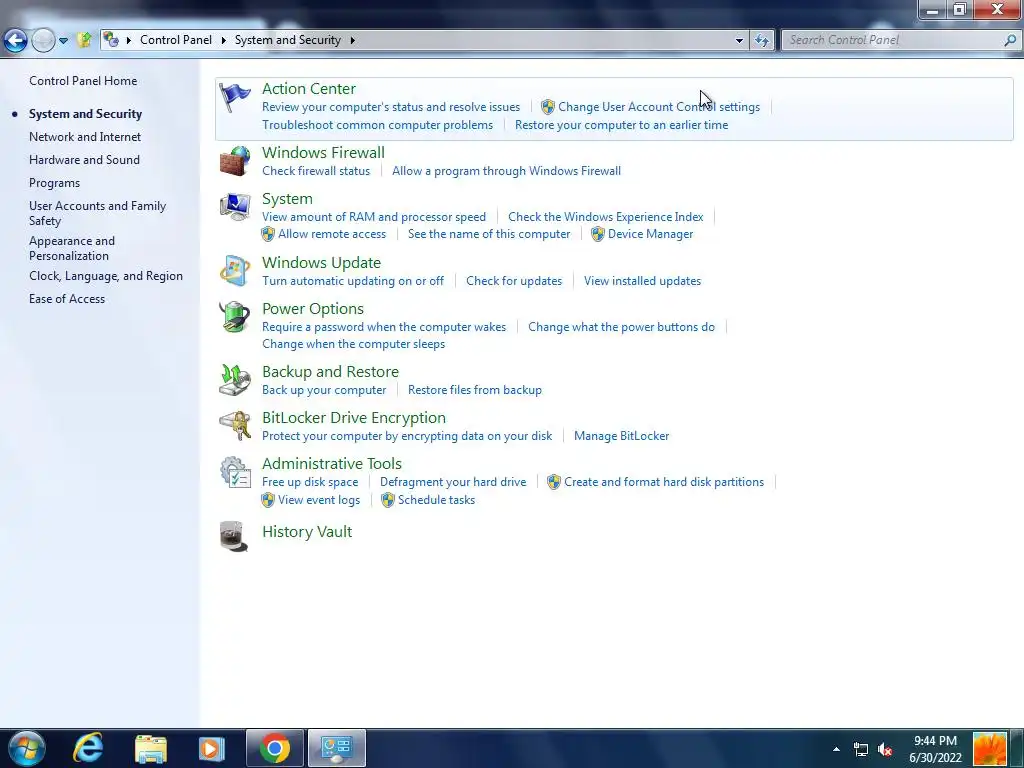
Task: Go to Control Panel Home
Action: [83, 81]
